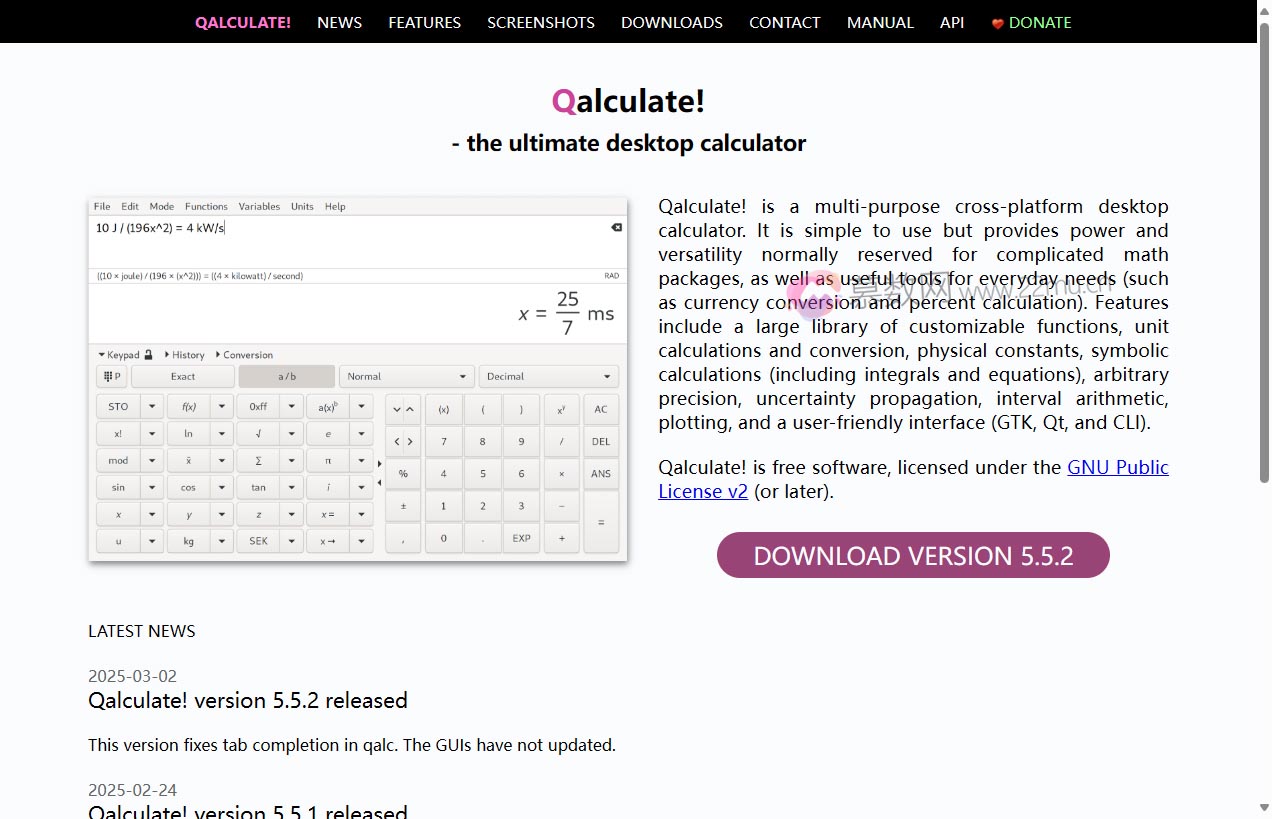Click the numeric keypad P icon

click(x=110, y=376)
